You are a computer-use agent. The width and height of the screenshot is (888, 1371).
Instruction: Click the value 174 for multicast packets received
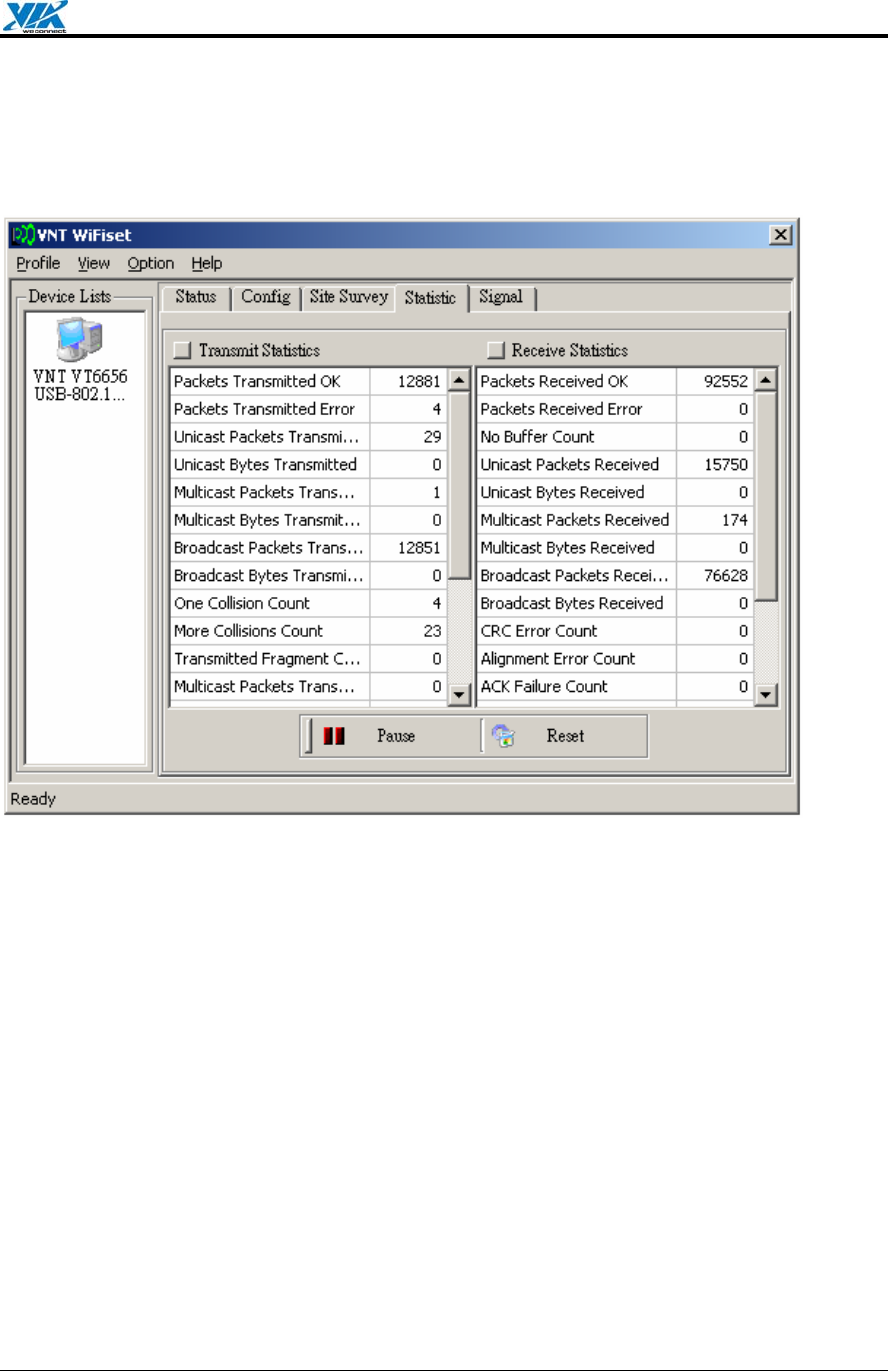(736, 520)
